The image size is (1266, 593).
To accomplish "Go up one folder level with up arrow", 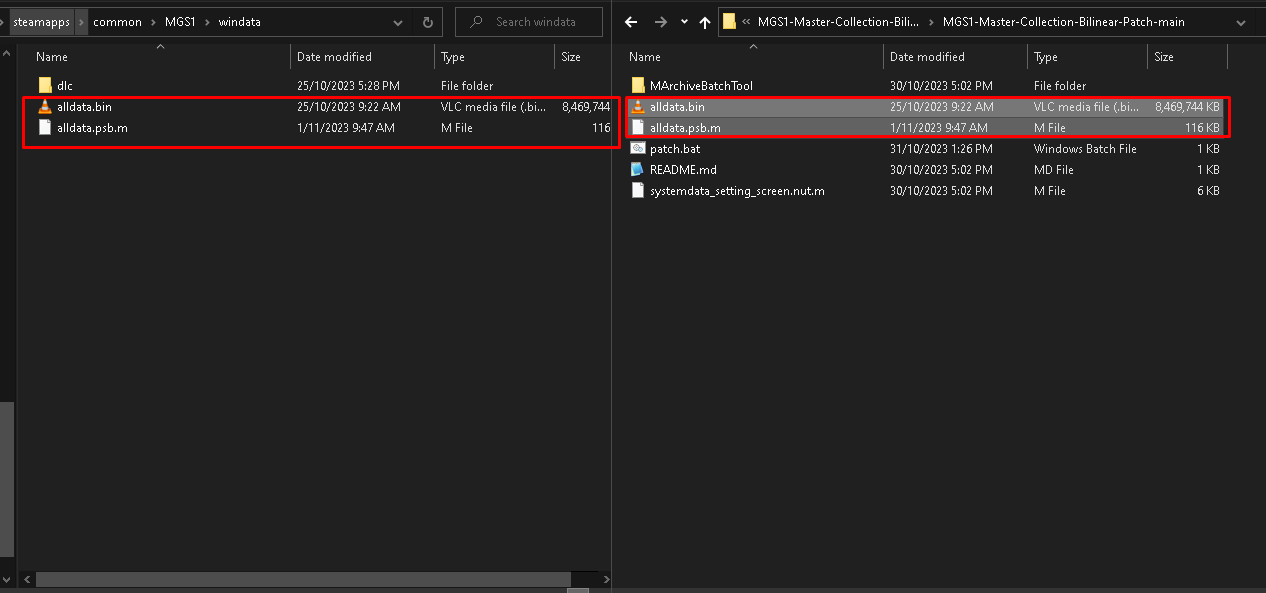I will 705,22.
